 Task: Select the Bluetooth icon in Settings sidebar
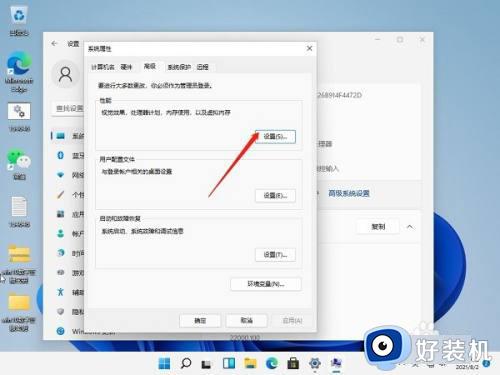(x=60, y=155)
